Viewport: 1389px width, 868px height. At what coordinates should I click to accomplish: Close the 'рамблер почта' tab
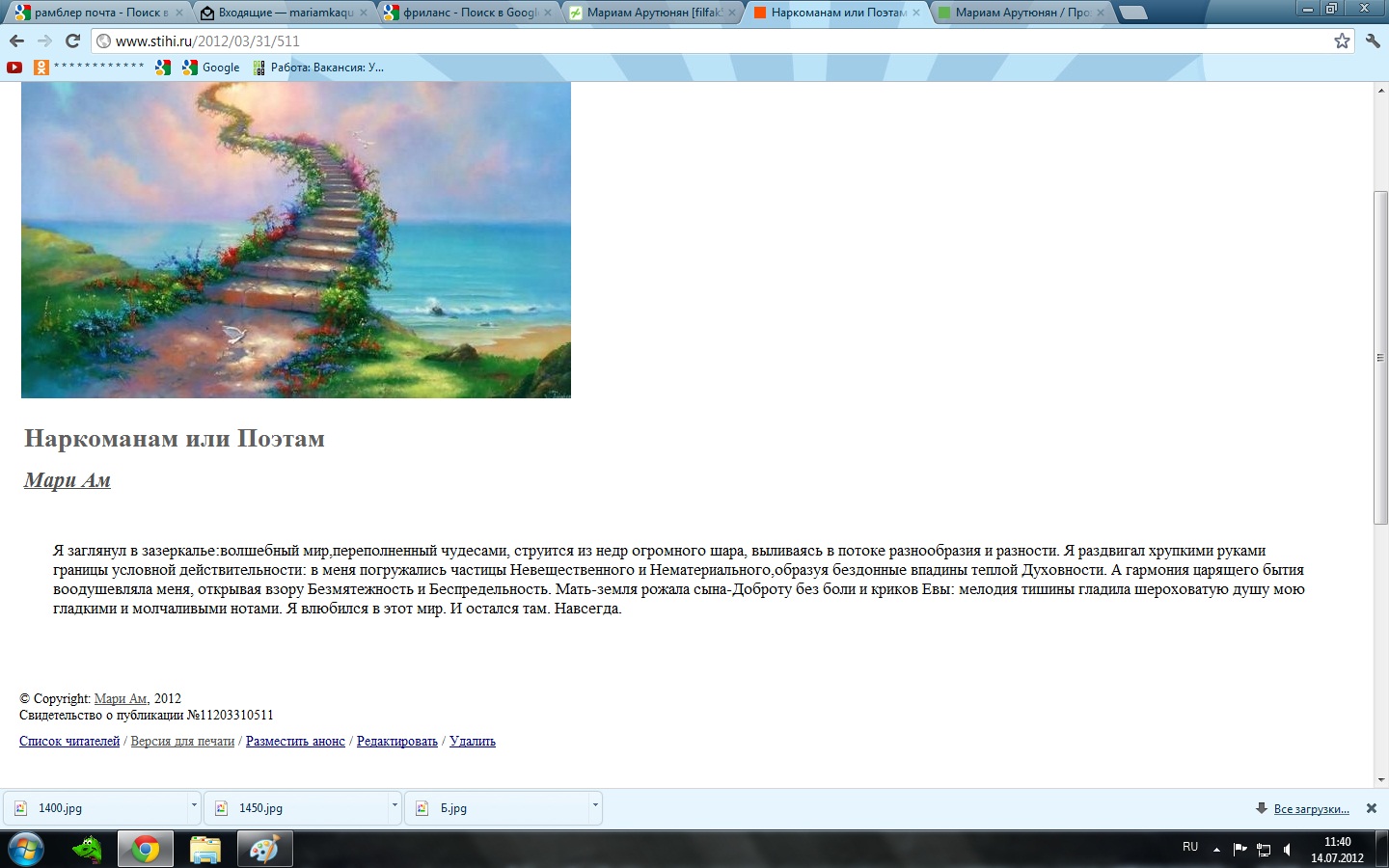178,13
